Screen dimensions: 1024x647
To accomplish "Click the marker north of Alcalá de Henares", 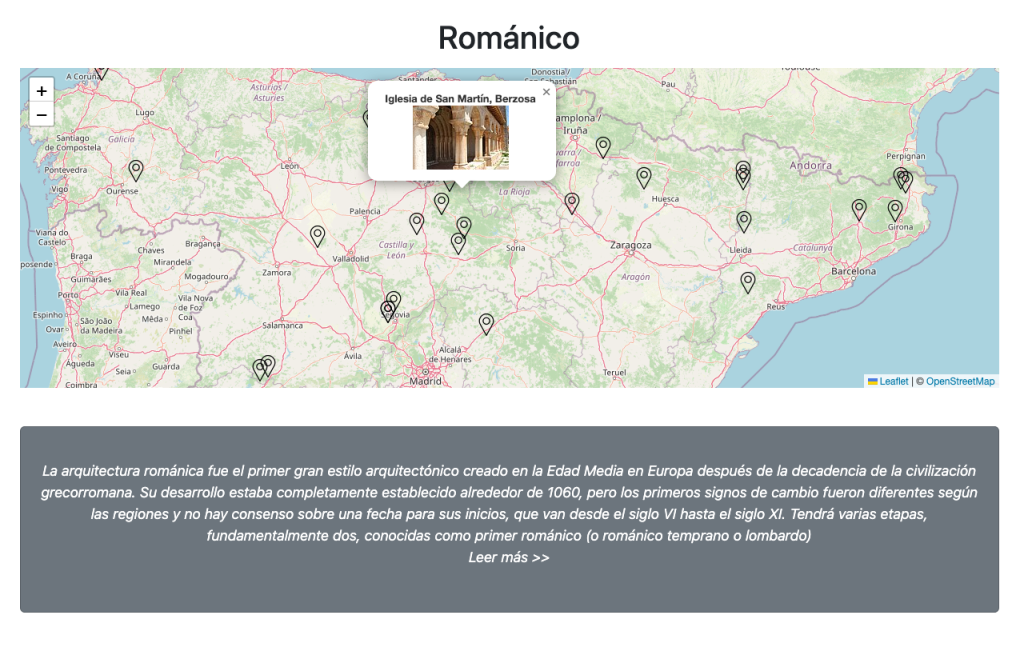I will pos(486,323).
